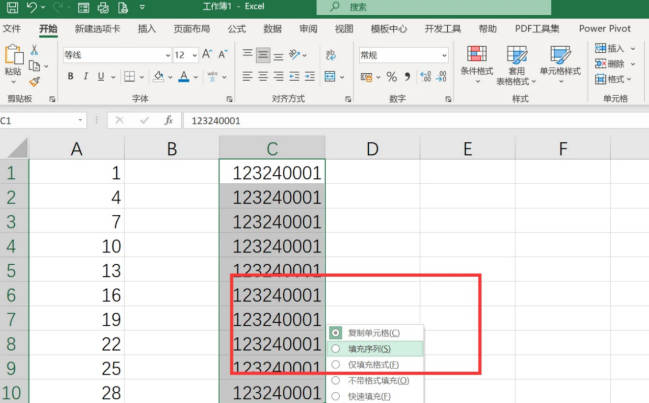
Task: Switch to the Formulas tab
Action: click(237, 29)
